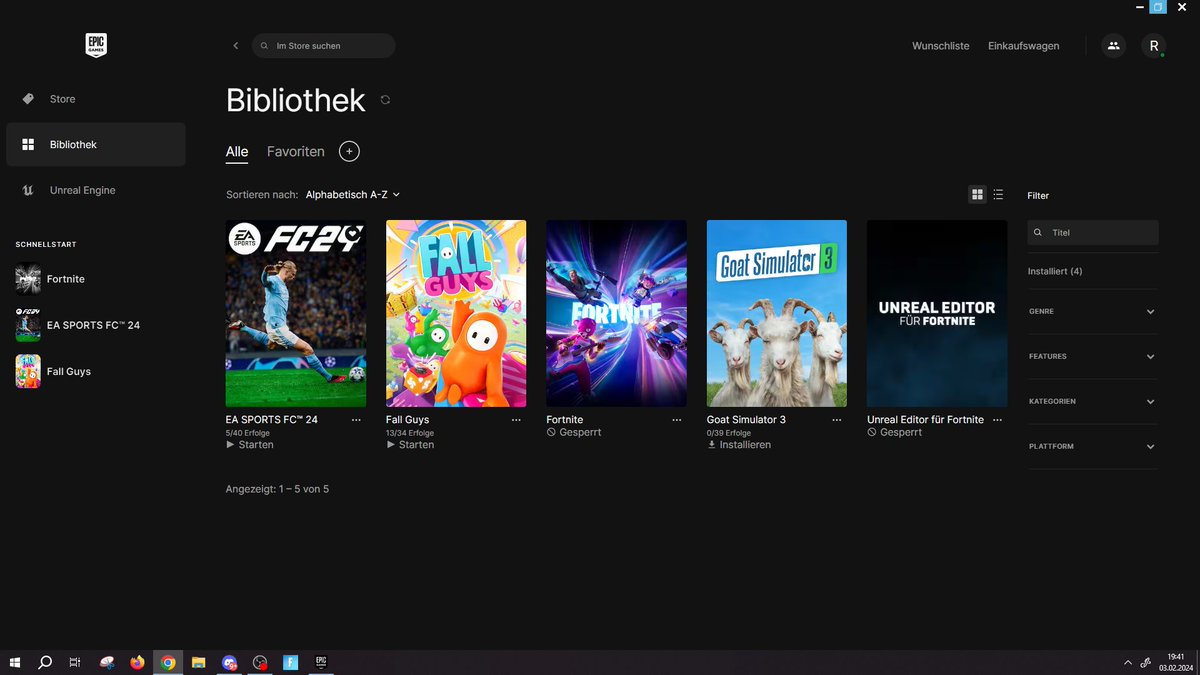The image size is (1200, 675).
Task: Click Epic Games Launcher taskbar icon
Action: [x=321, y=662]
